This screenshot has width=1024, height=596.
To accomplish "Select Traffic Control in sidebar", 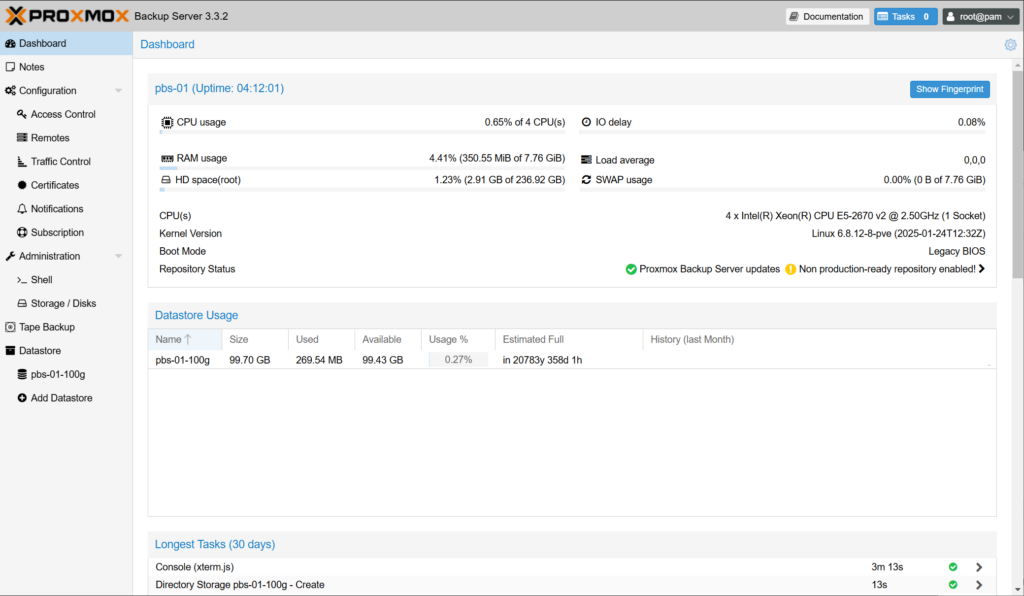I will (60, 161).
